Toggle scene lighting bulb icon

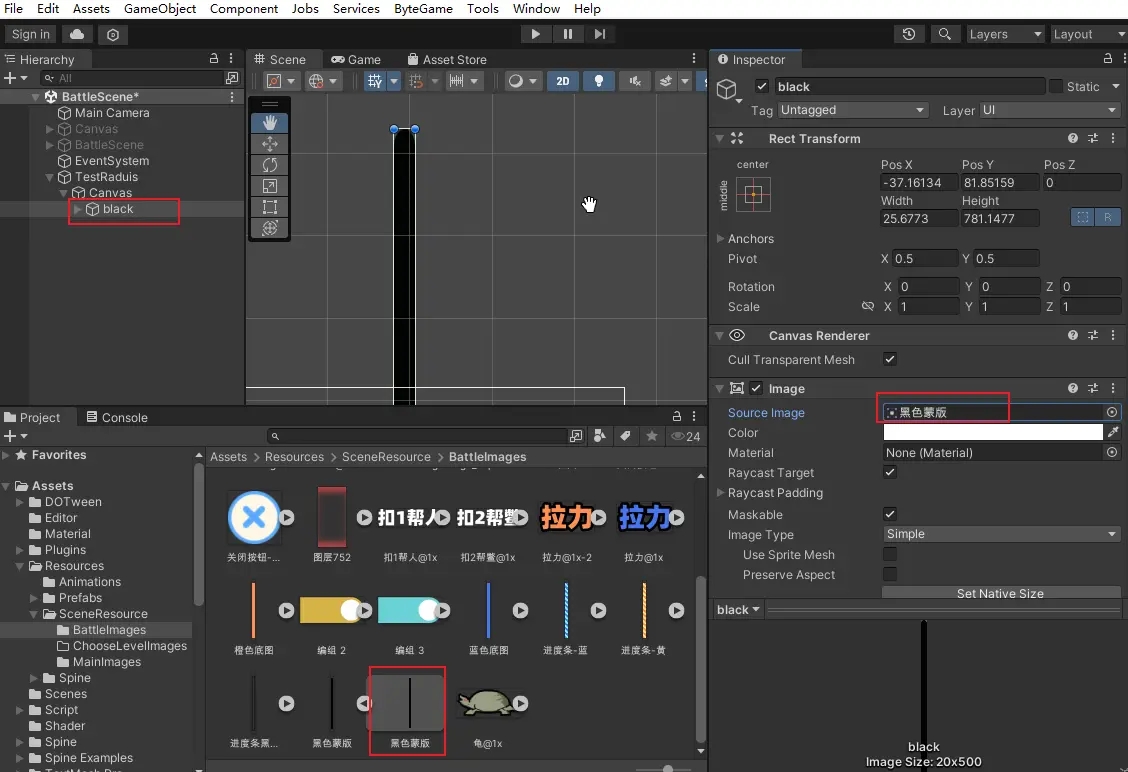598,81
